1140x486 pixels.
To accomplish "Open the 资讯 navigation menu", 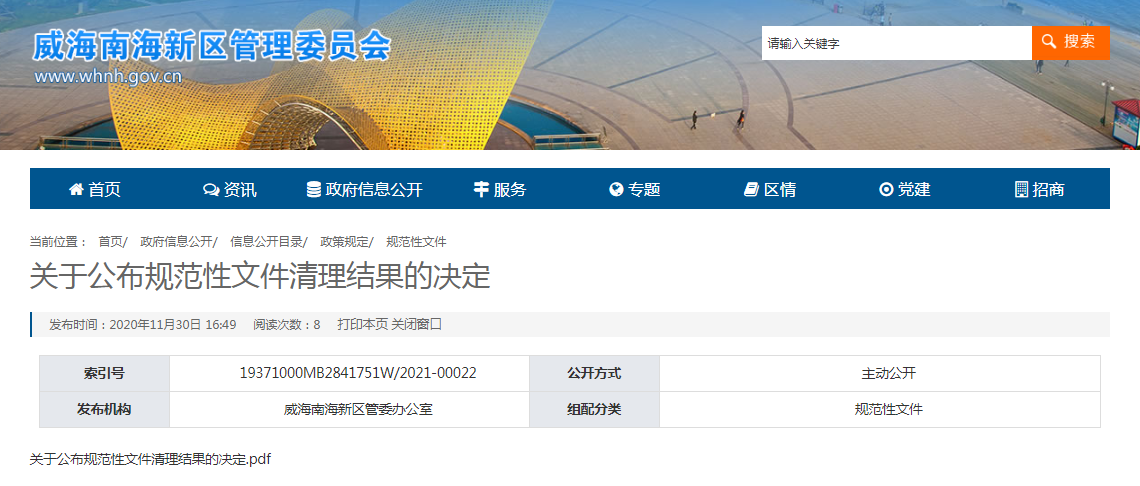I will [240, 190].
